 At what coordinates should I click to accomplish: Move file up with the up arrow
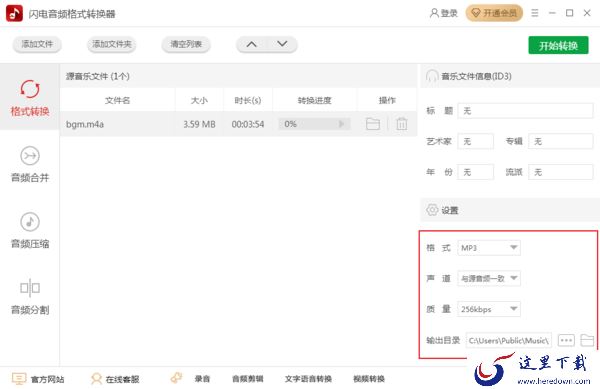(x=251, y=44)
